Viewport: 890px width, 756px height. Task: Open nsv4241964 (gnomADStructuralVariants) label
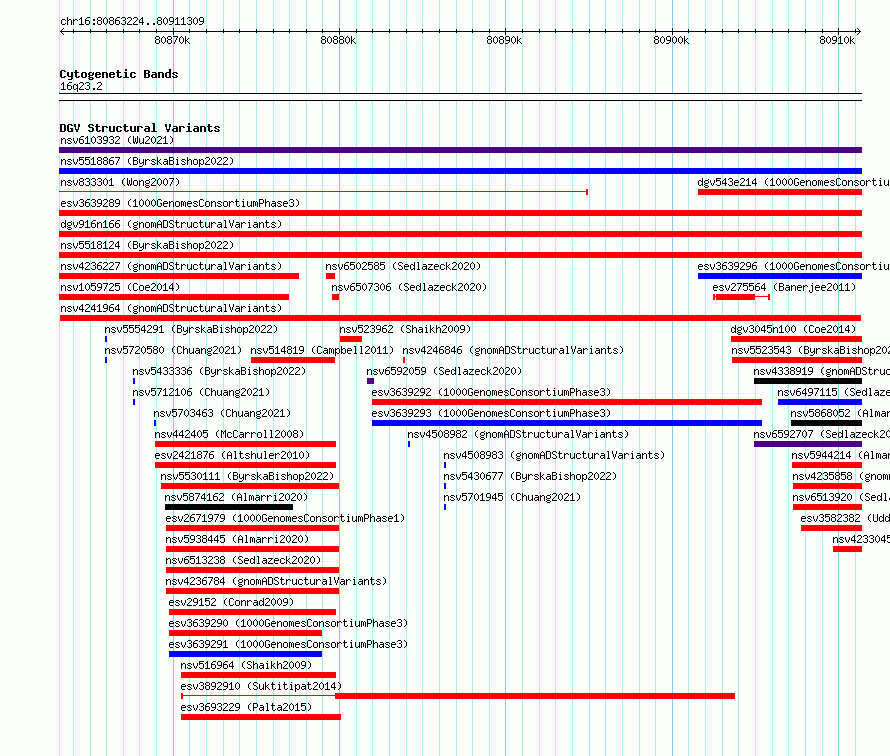[x=171, y=308]
